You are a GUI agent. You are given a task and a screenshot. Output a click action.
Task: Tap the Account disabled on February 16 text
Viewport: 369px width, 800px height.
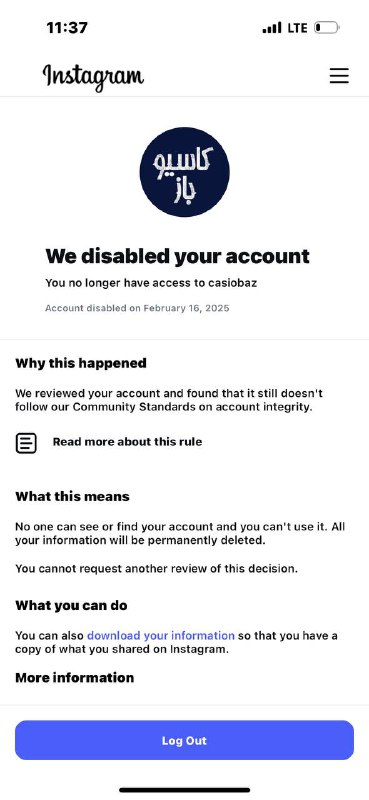(x=137, y=308)
